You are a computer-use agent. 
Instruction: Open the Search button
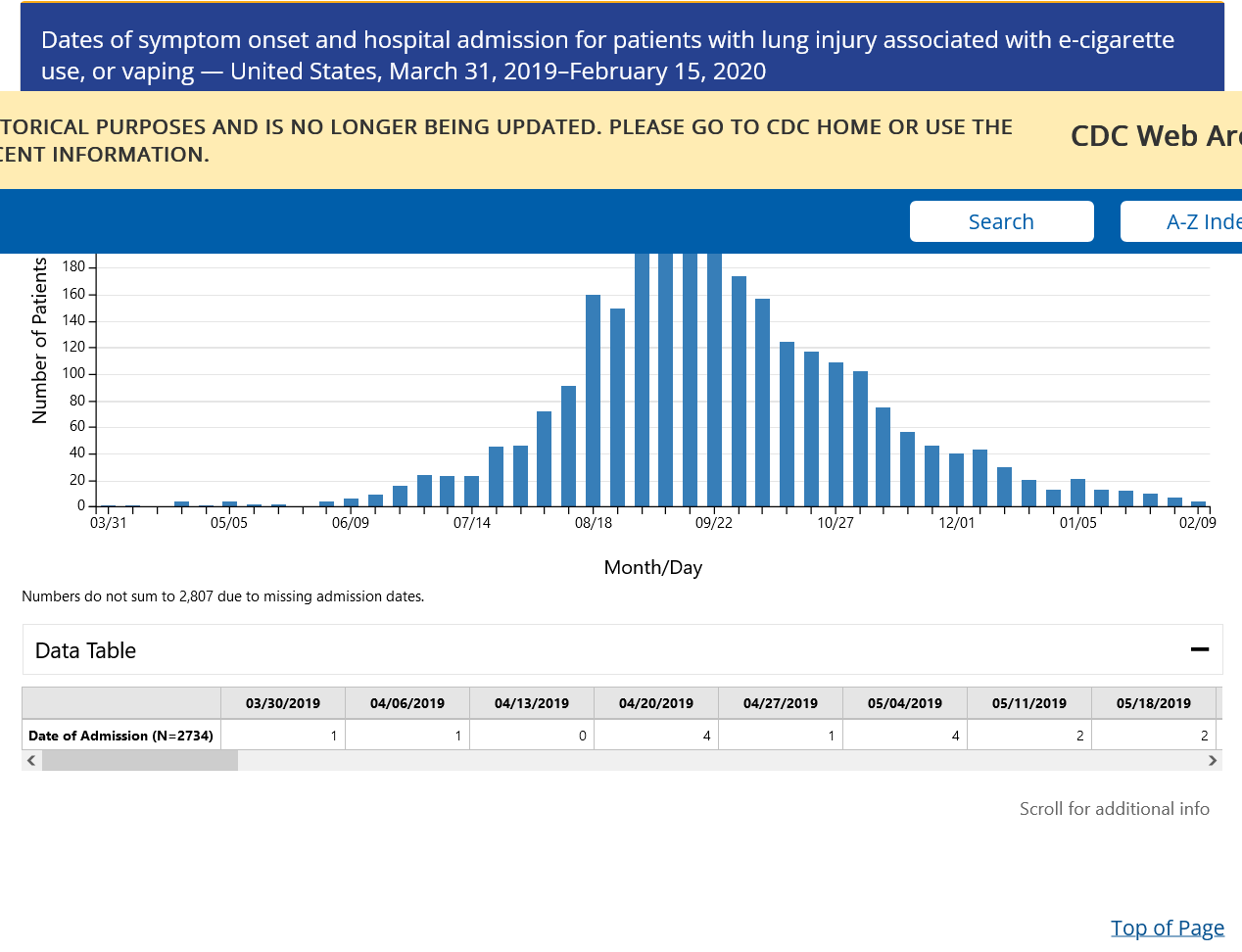[1001, 221]
